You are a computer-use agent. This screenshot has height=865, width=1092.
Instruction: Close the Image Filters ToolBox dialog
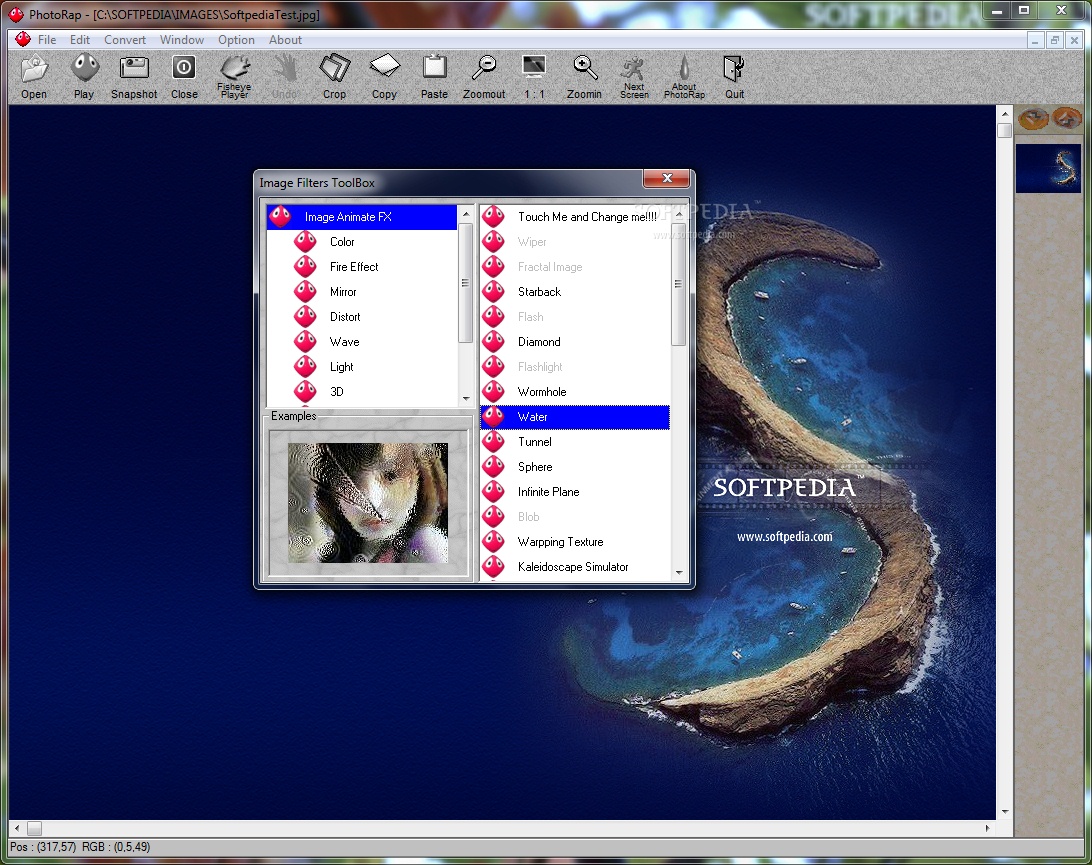(x=666, y=178)
